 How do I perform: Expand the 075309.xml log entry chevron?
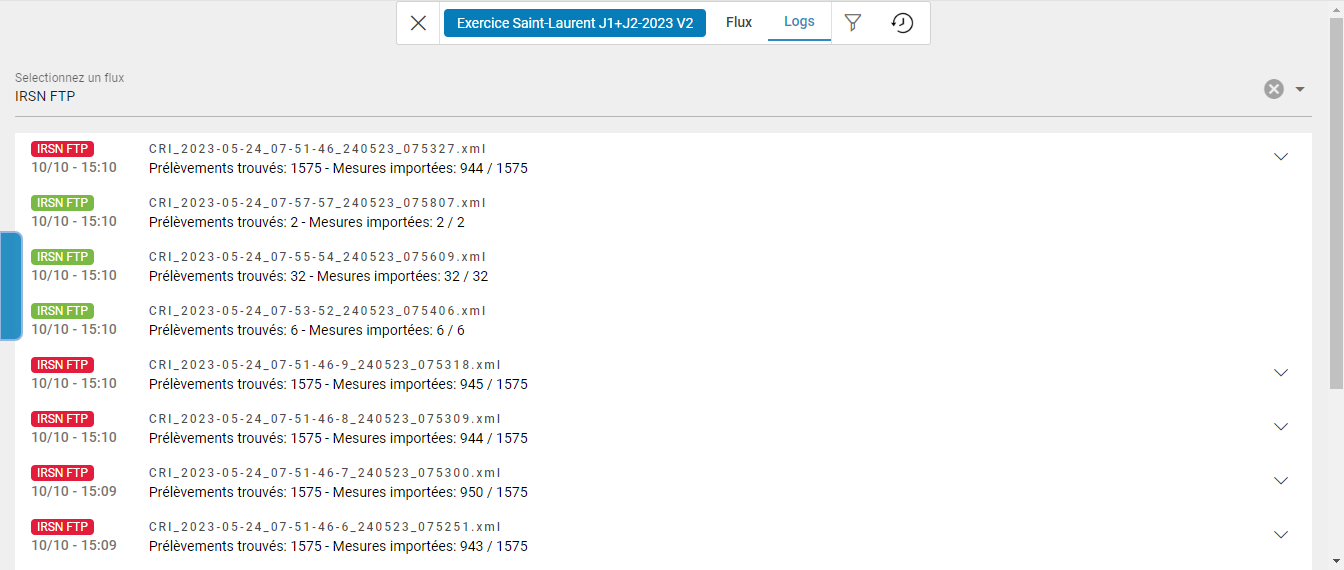pos(1281,427)
